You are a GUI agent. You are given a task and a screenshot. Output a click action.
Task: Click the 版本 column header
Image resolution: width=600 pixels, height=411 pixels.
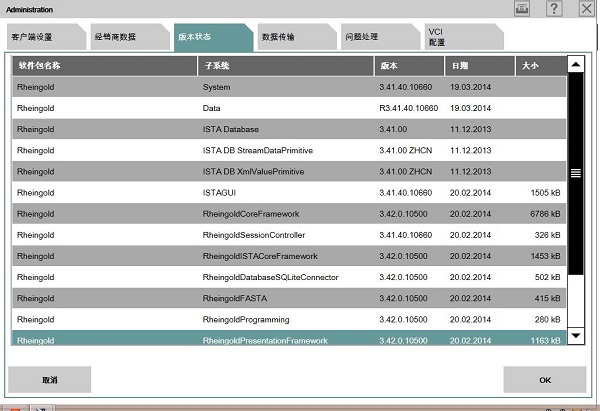[x=409, y=65]
